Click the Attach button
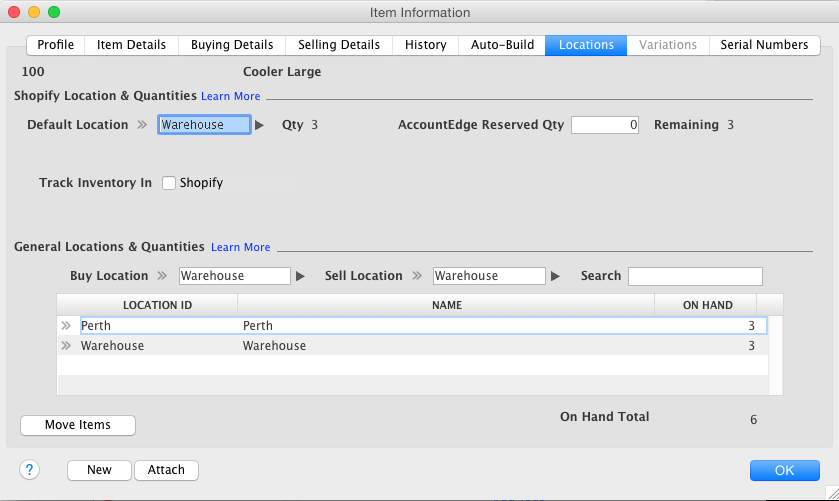The image size is (839, 501). coord(166,470)
